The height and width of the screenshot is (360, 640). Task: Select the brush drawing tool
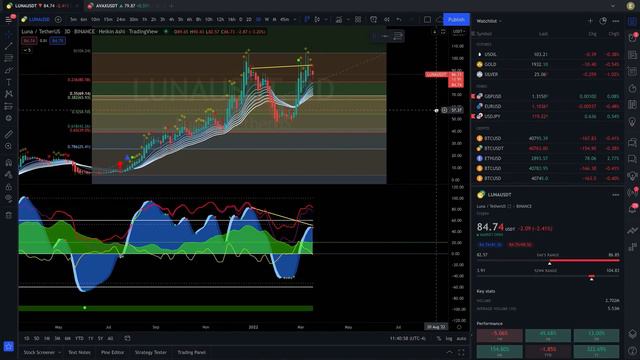point(9,70)
